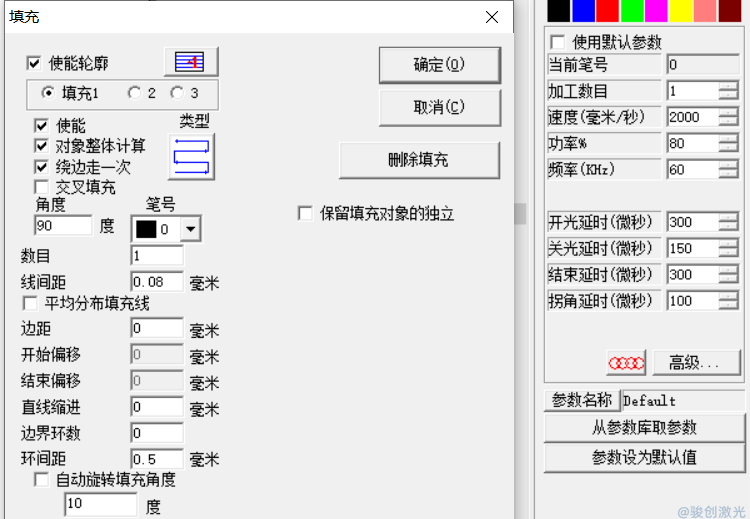Select fill option 3 radio button
Viewport: 750px width, 519px height.
point(177,93)
